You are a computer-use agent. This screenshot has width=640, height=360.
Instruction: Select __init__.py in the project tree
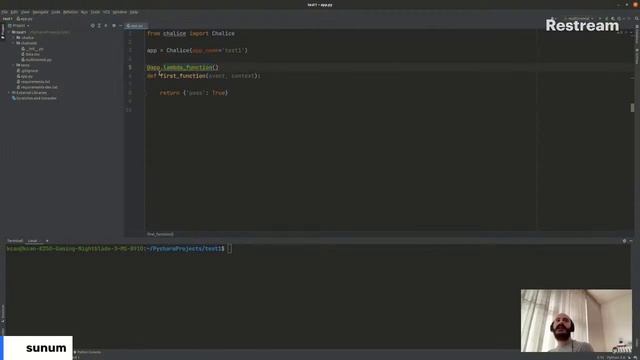tap(32, 49)
